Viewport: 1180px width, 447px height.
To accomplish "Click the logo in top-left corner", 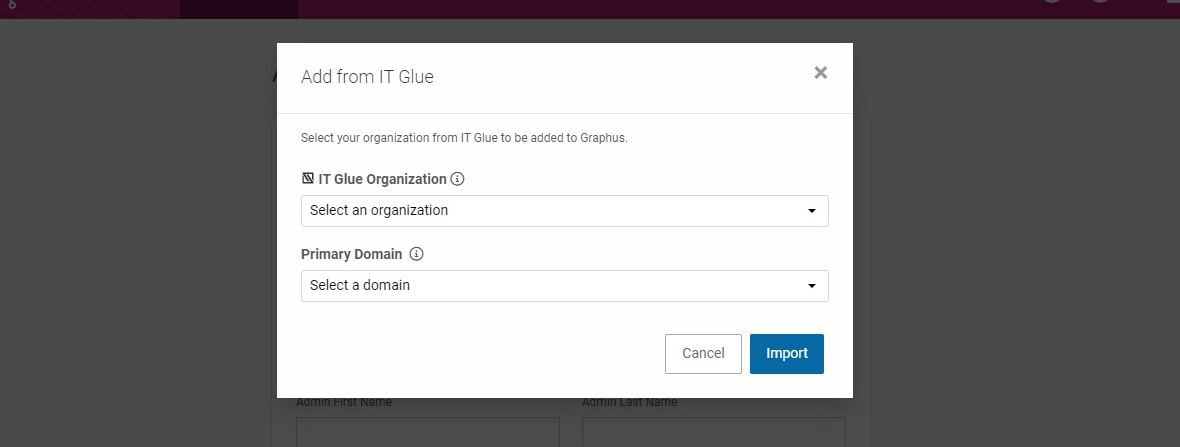I will tap(11, 5).
